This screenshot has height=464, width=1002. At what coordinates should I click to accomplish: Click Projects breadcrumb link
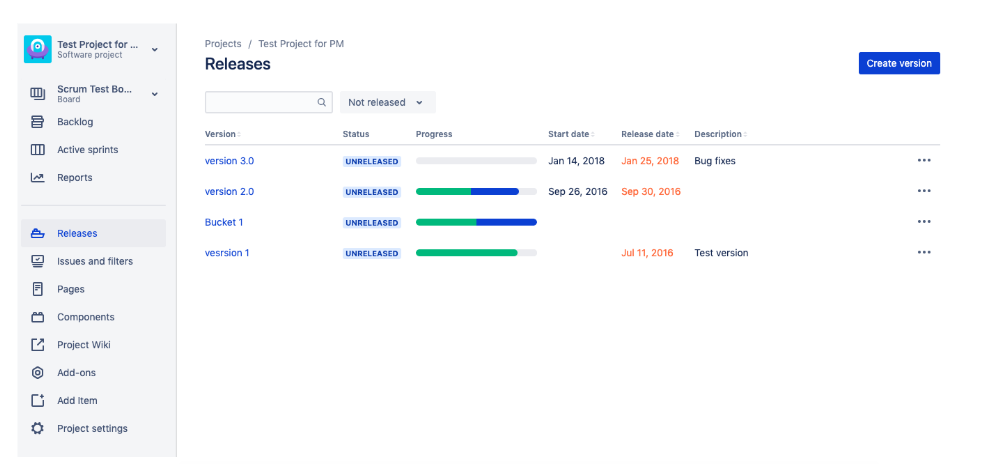point(223,44)
